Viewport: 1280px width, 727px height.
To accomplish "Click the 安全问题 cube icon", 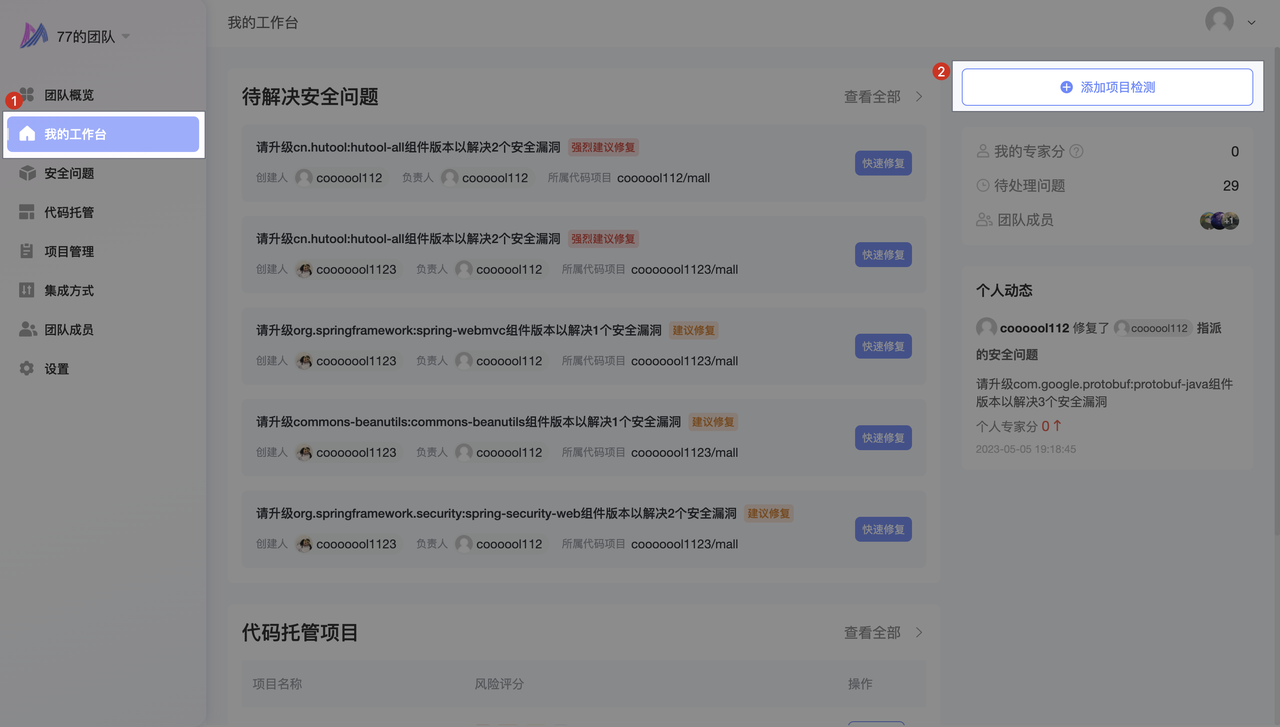I will tap(27, 173).
